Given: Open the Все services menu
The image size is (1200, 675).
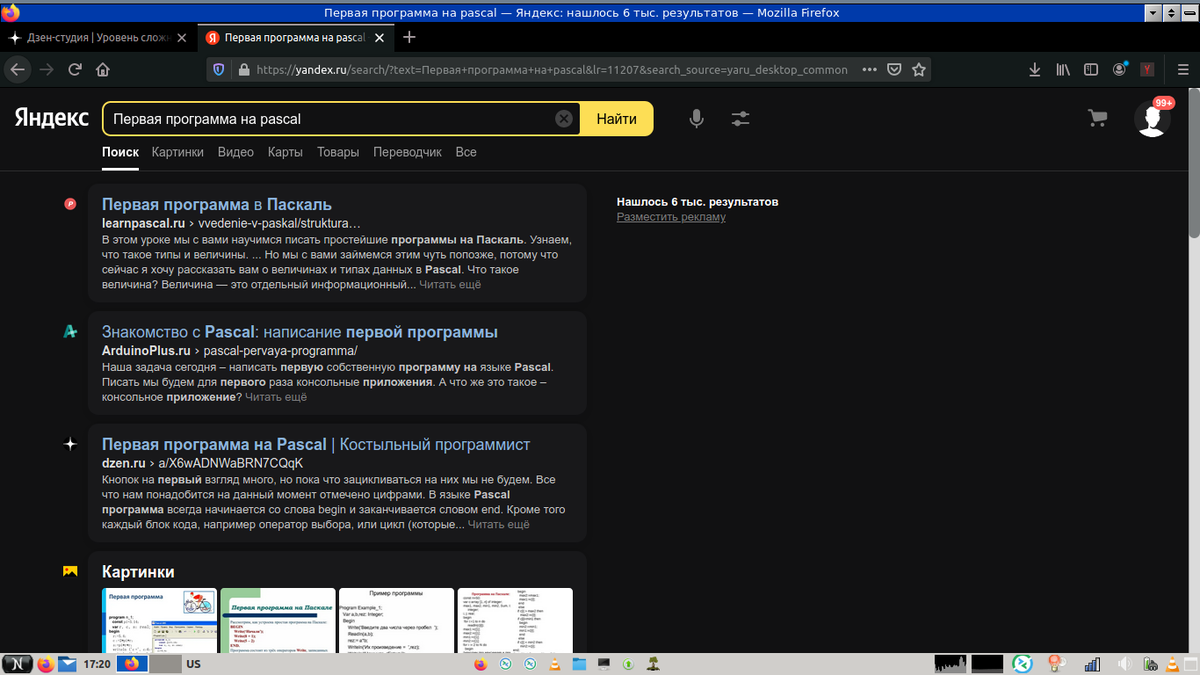Looking at the screenshot, I should [x=466, y=152].
